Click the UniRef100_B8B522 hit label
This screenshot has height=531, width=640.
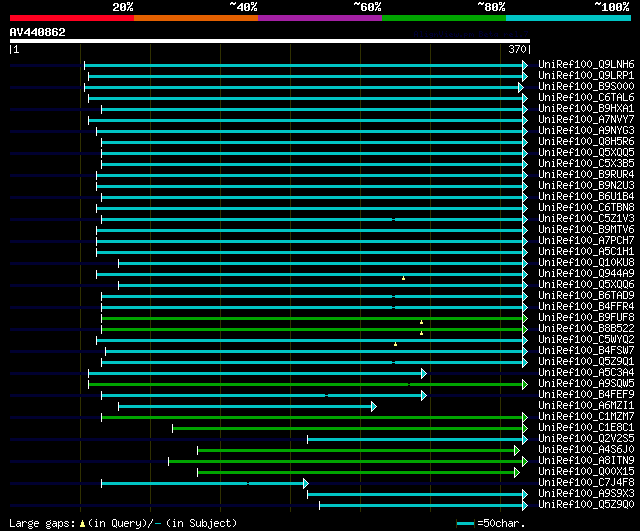586,329
